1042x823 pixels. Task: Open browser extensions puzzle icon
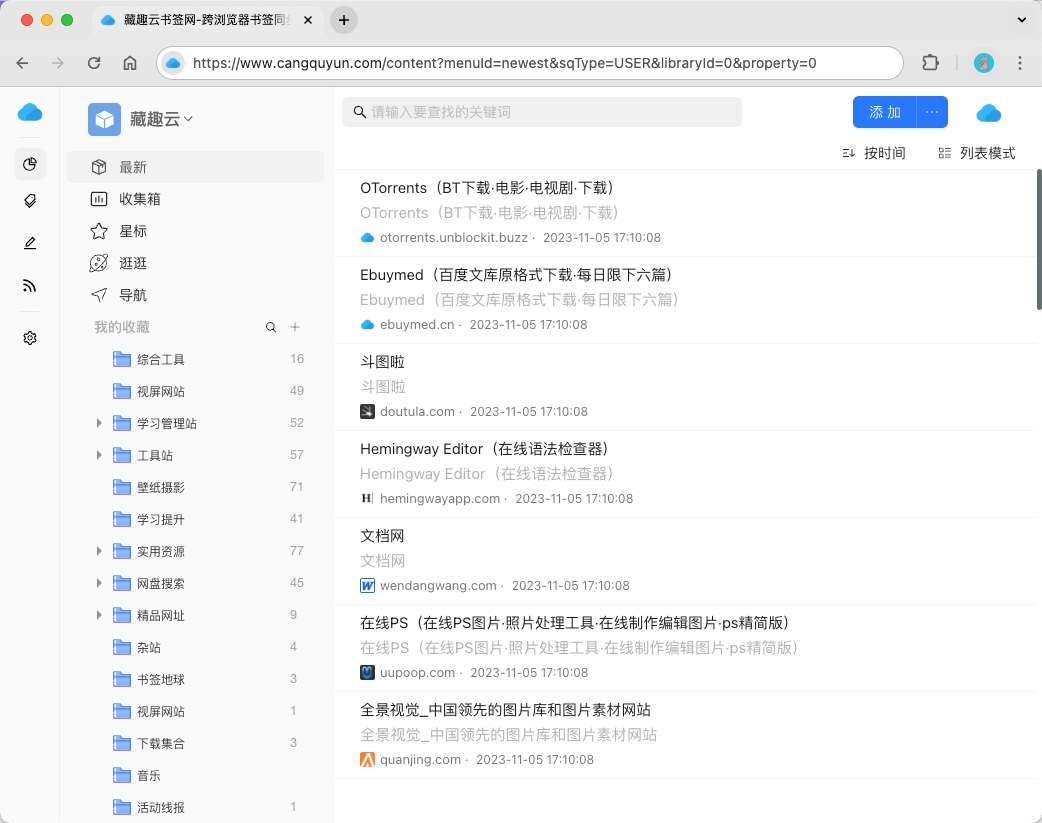point(930,63)
